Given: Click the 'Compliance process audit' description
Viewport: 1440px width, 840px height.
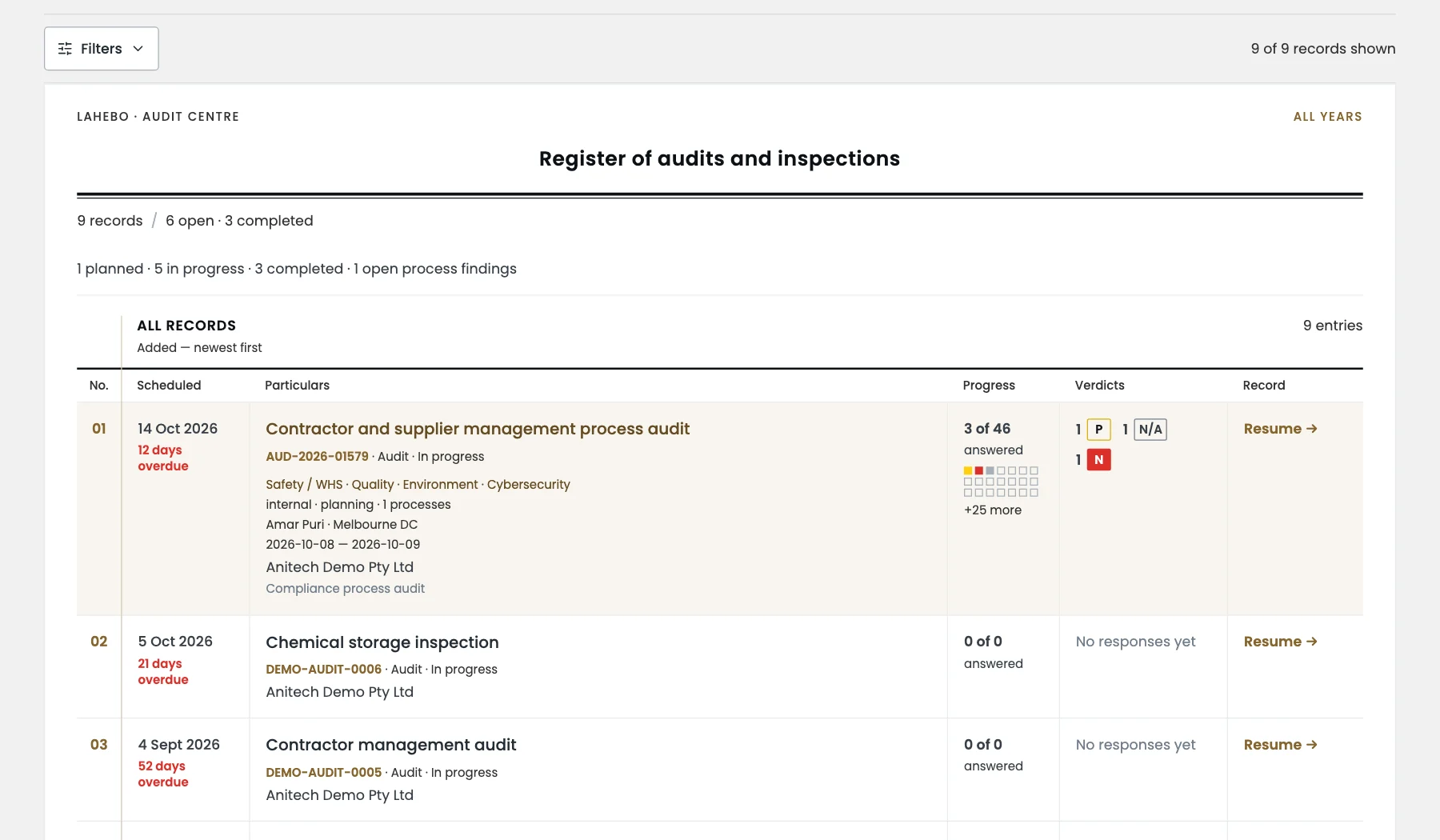Looking at the screenshot, I should tap(345, 589).
